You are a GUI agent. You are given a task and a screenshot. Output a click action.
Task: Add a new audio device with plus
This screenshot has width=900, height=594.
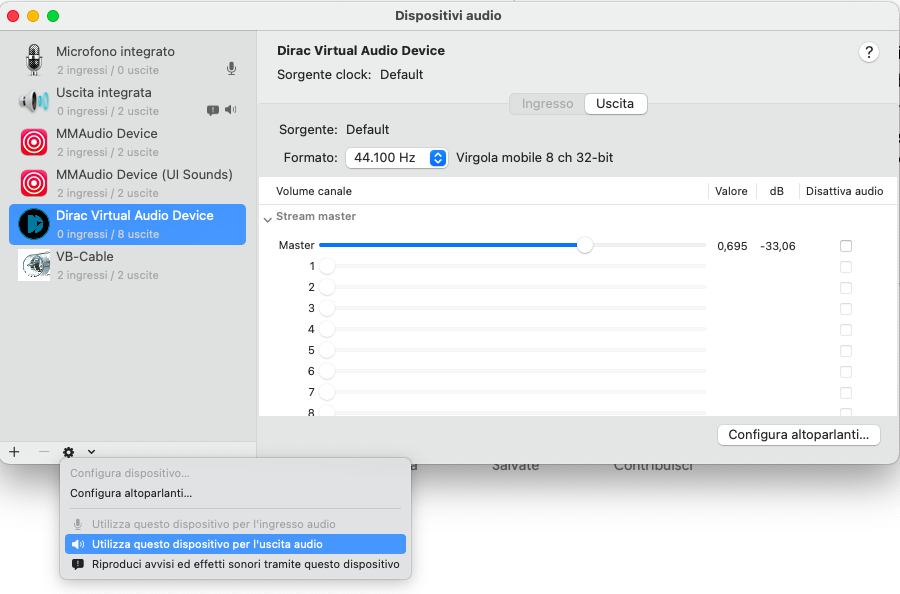[14, 452]
